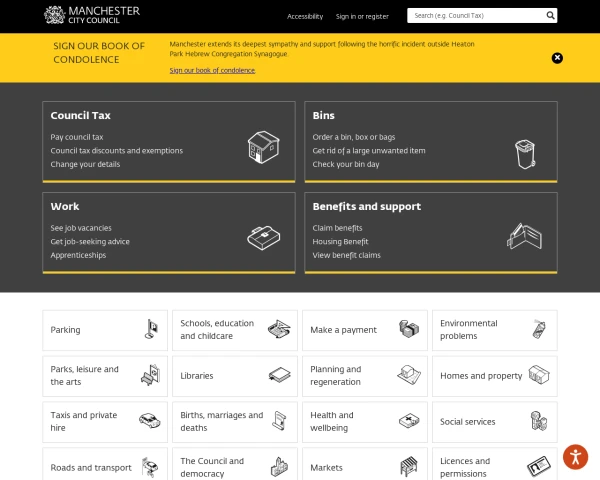Click the Licences ID card icon
The height and width of the screenshot is (480, 600).
tap(539, 467)
